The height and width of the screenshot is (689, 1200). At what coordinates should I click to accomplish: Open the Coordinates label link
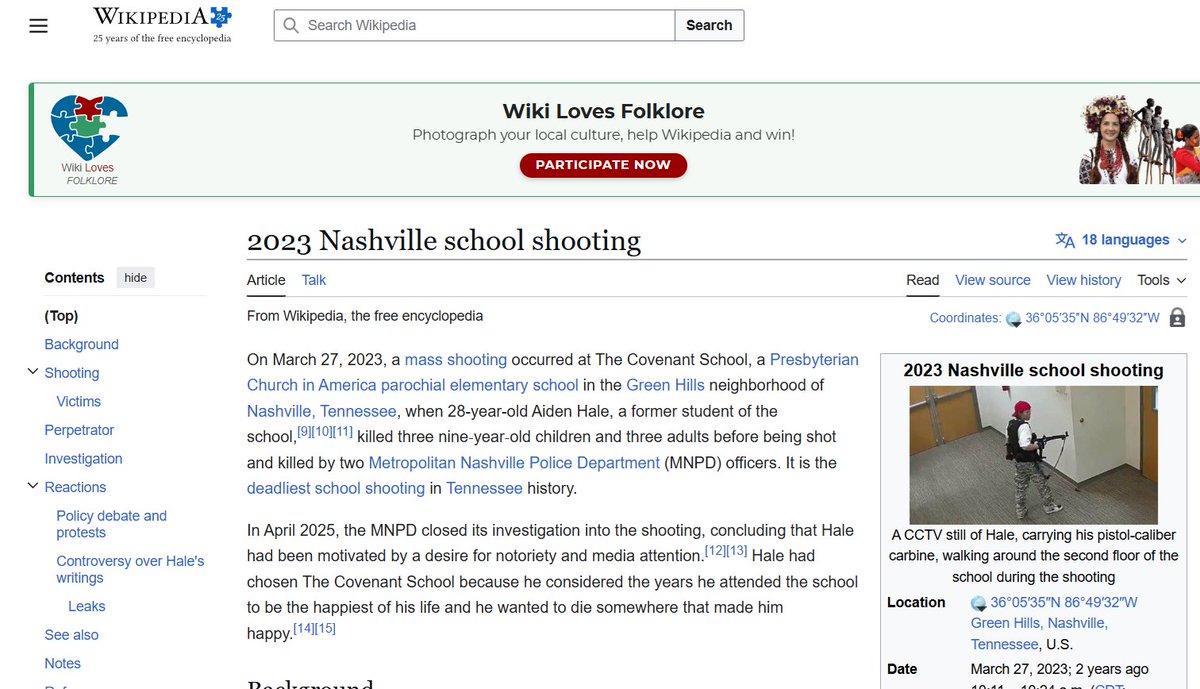coord(965,318)
